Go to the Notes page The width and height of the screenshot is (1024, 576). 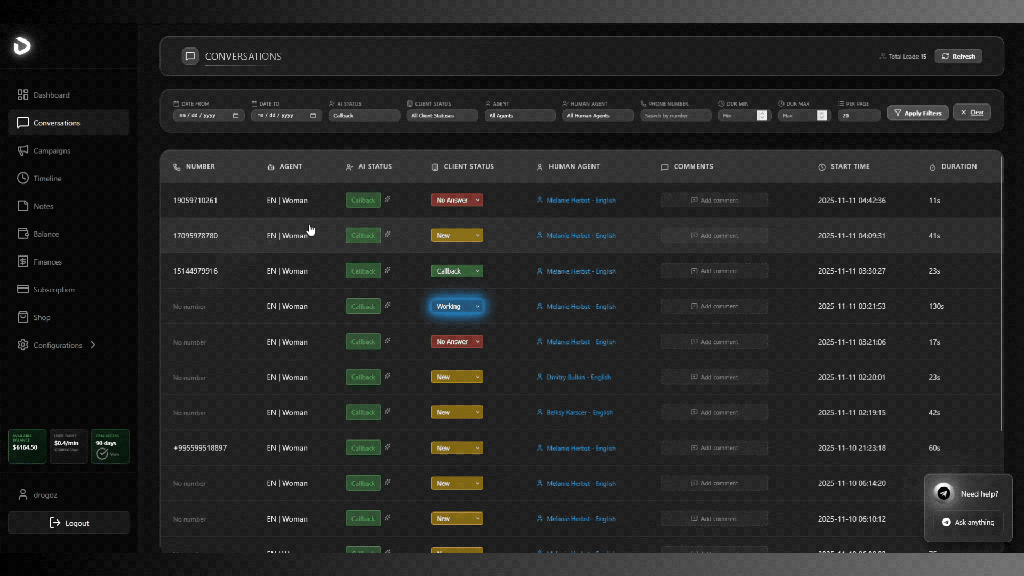(43, 206)
